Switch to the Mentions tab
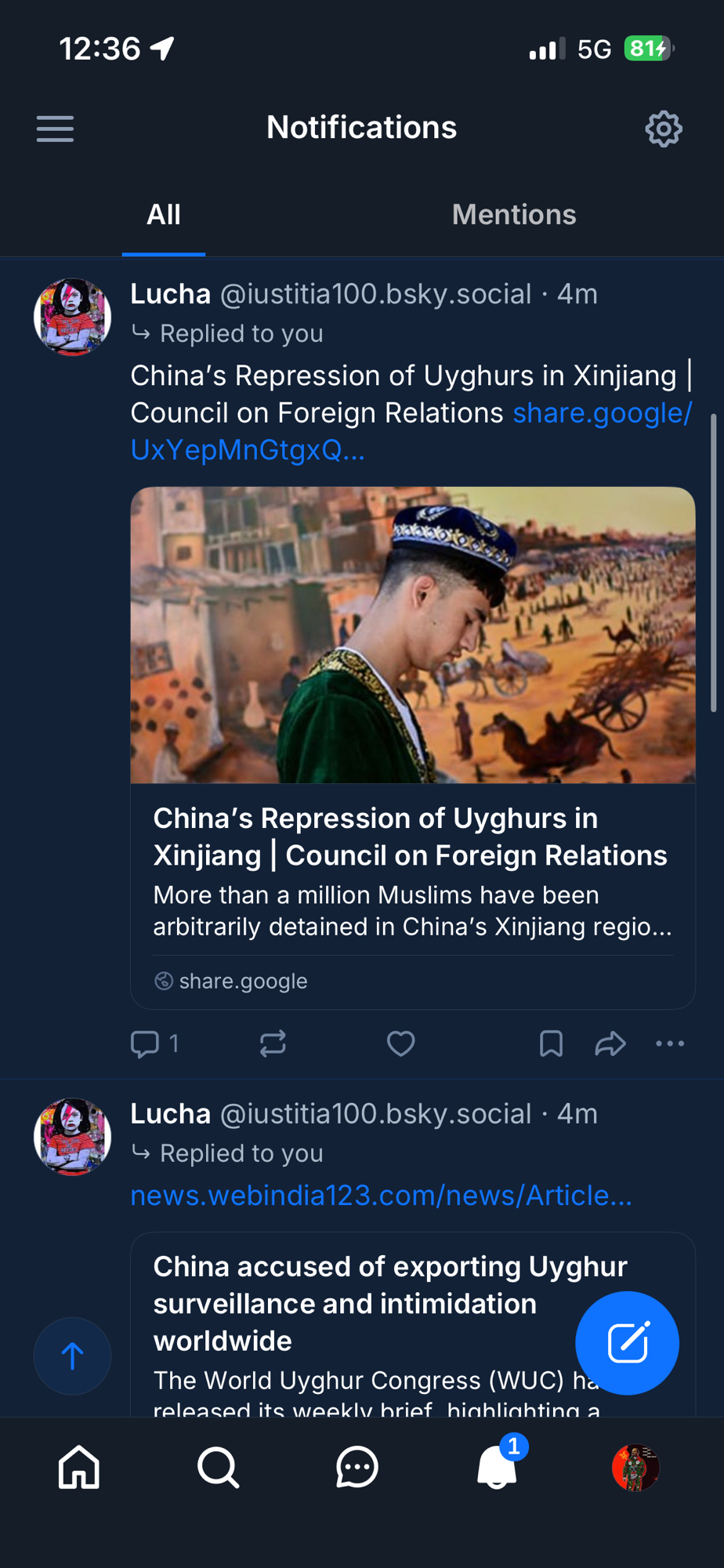This screenshot has width=724, height=1568. pyautogui.click(x=513, y=215)
